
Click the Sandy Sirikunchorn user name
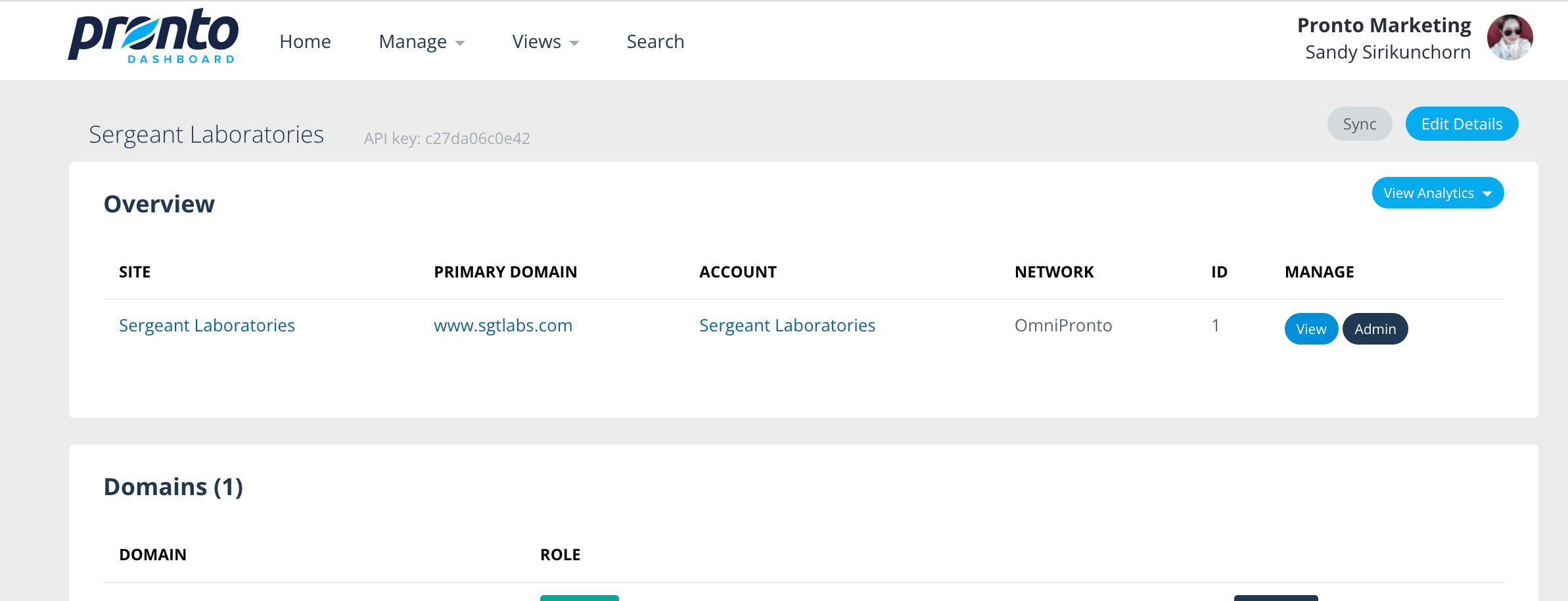pyautogui.click(x=1387, y=52)
